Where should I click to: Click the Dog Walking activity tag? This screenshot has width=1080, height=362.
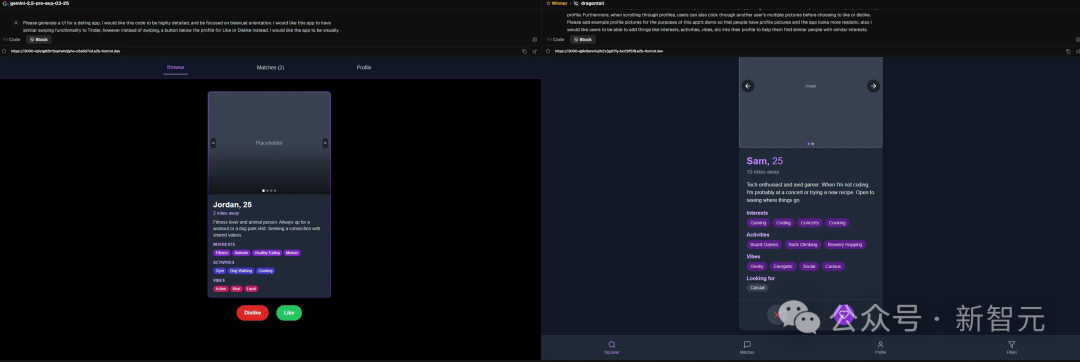241,270
